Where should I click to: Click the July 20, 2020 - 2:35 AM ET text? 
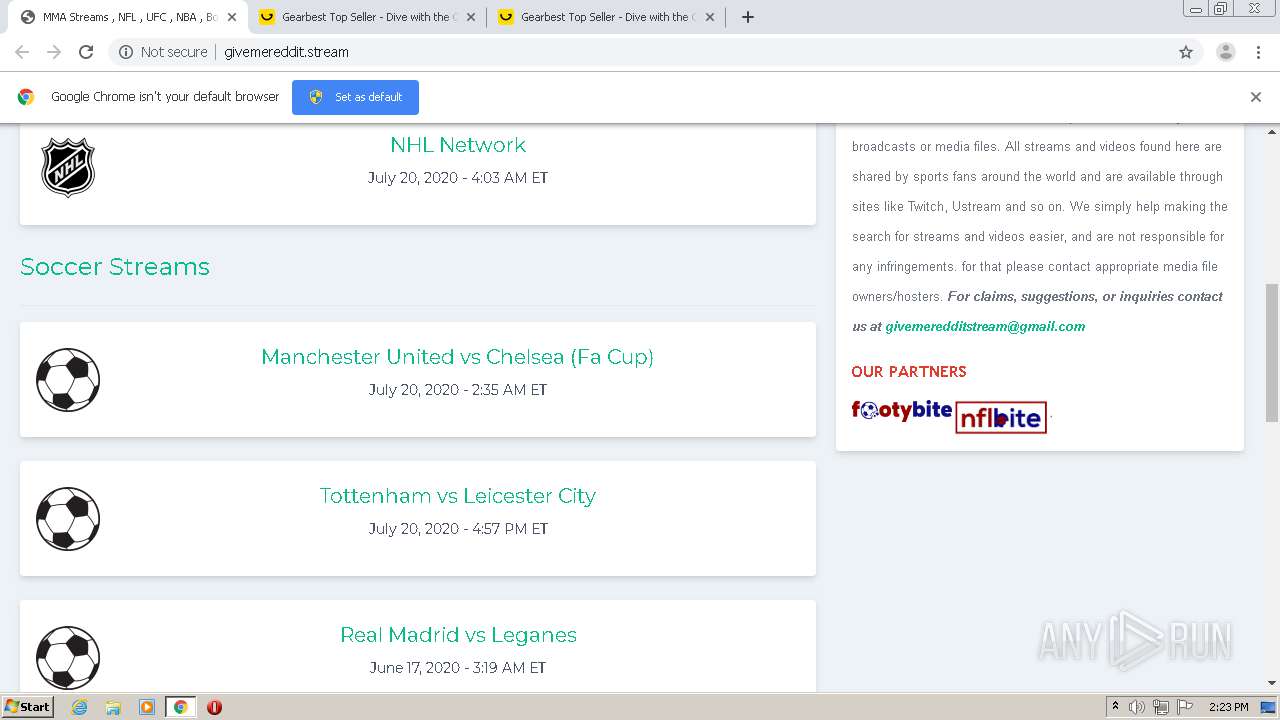point(458,390)
